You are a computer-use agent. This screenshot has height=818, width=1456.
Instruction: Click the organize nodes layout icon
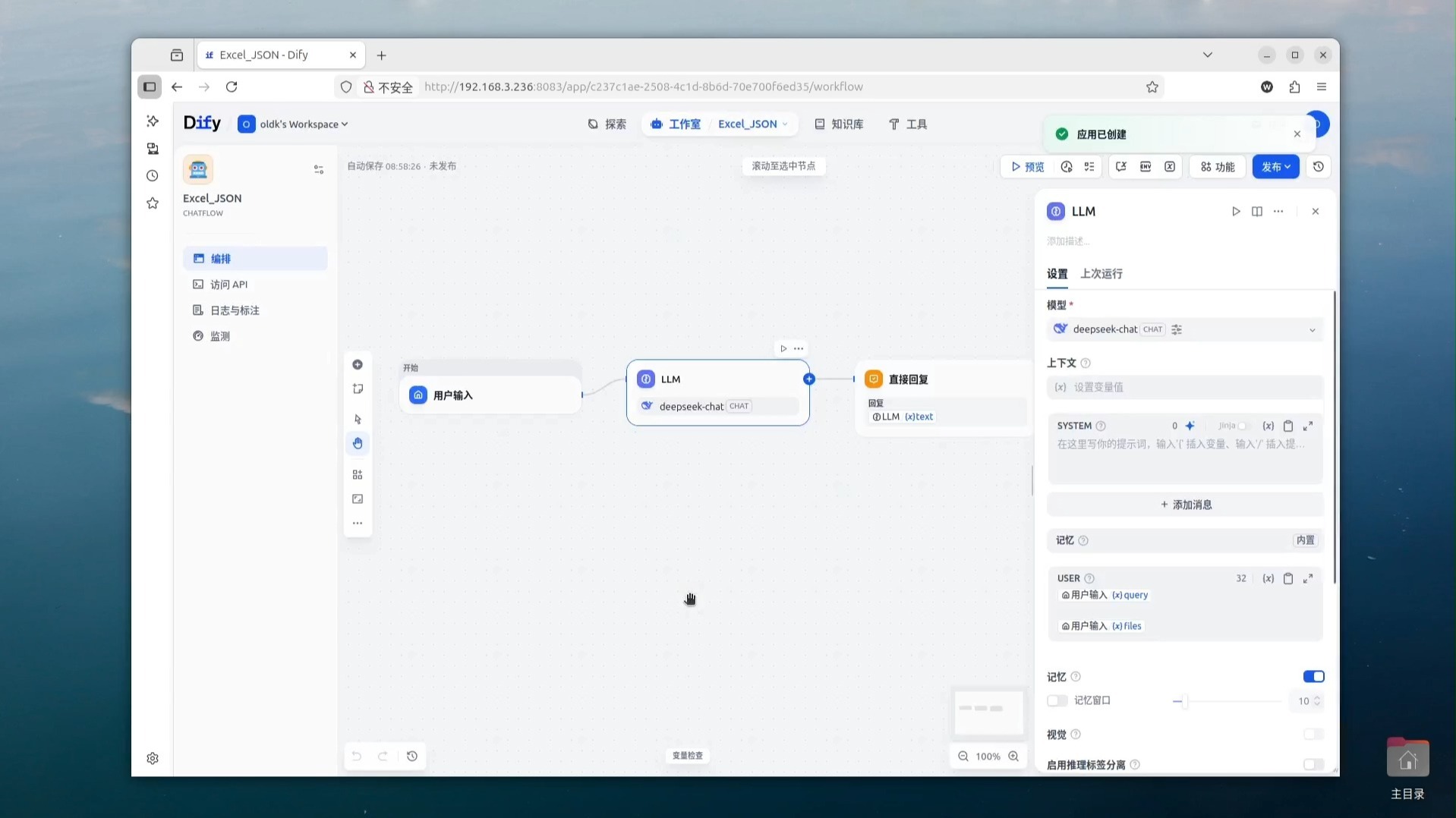coord(358,475)
